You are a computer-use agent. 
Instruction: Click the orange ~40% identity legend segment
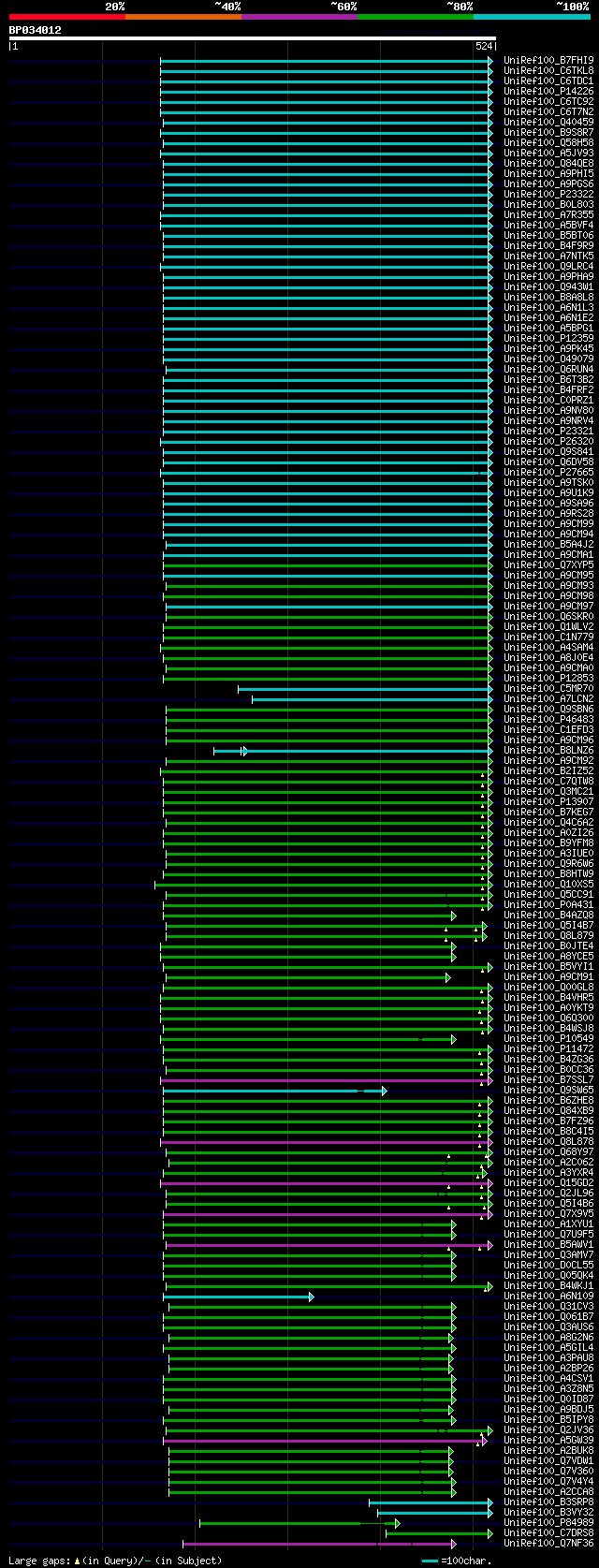point(183,17)
